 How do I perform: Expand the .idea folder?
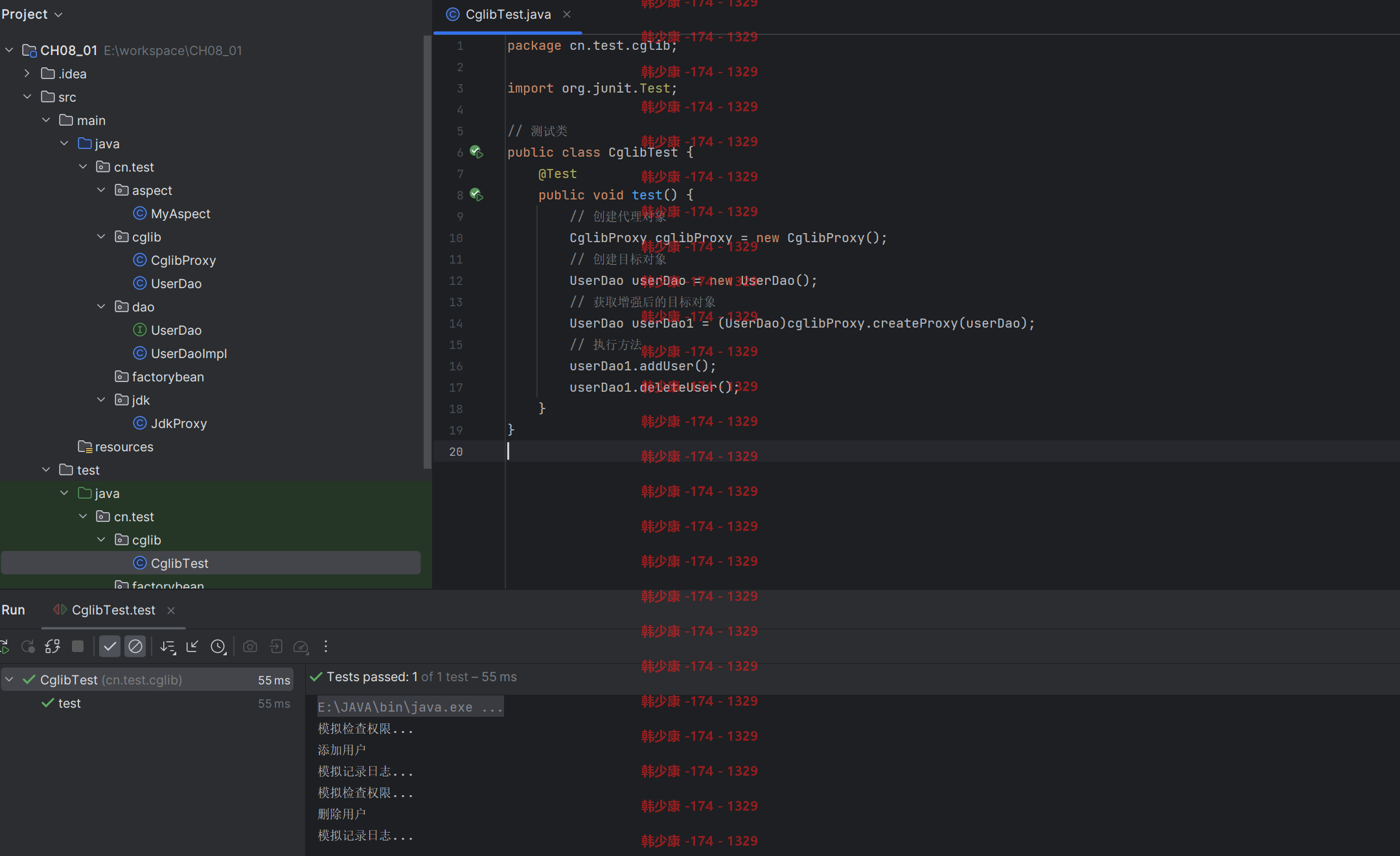(x=27, y=73)
